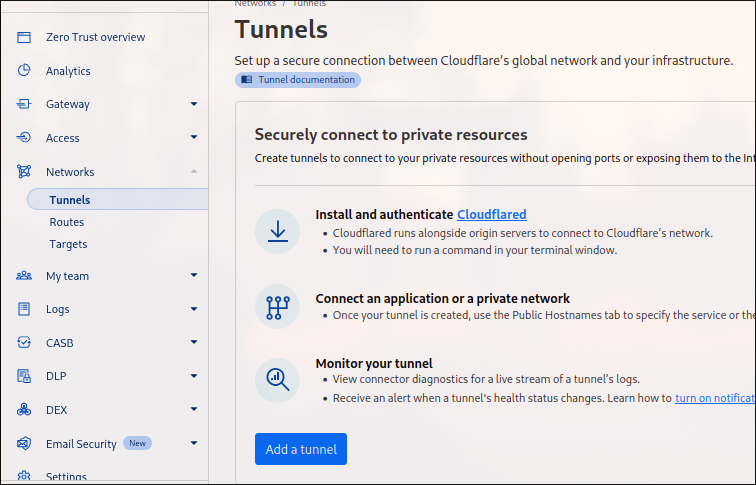The height and width of the screenshot is (485, 756).
Task: Open the Routes submenu item
Action: coord(67,222)
